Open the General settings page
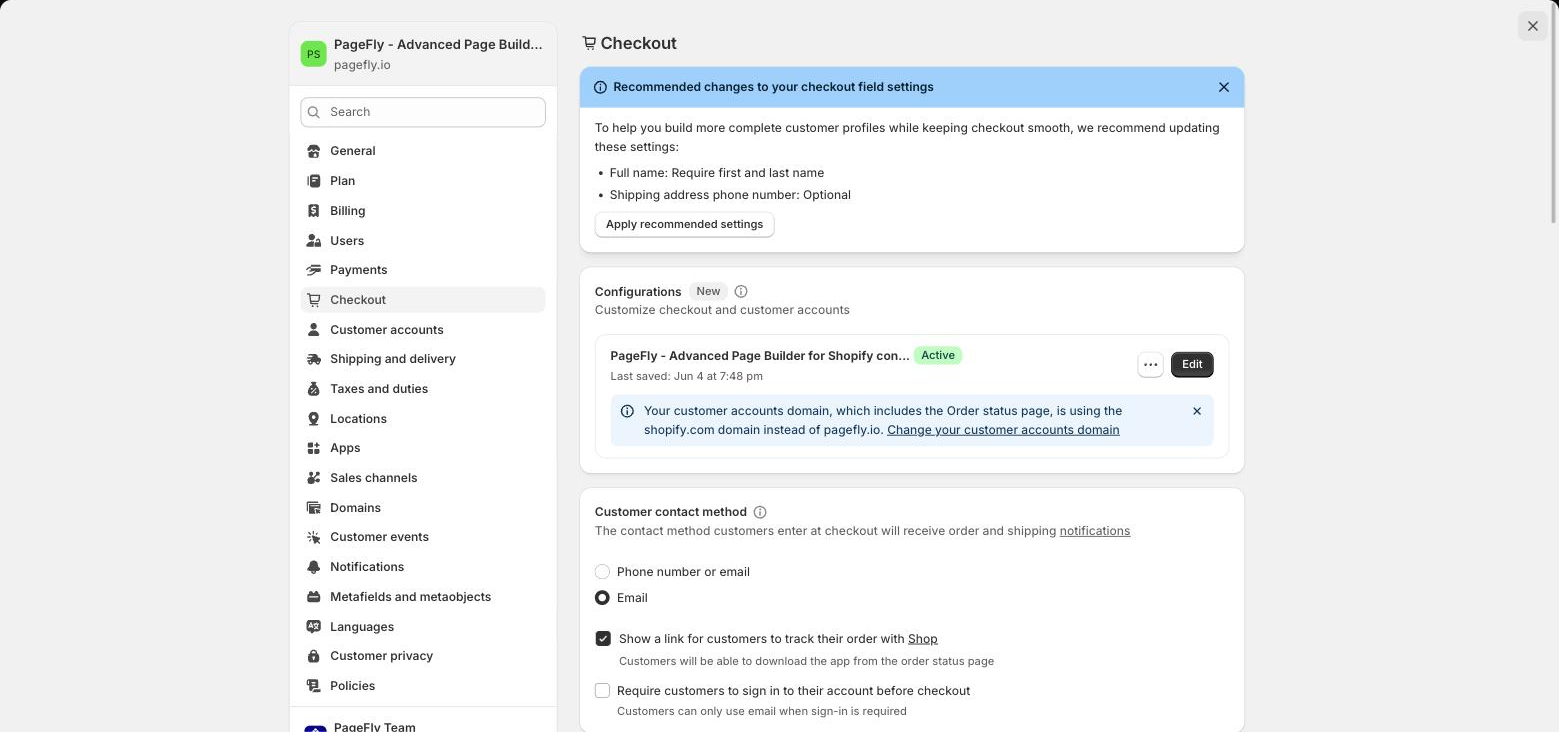 [x=423, y=151]
